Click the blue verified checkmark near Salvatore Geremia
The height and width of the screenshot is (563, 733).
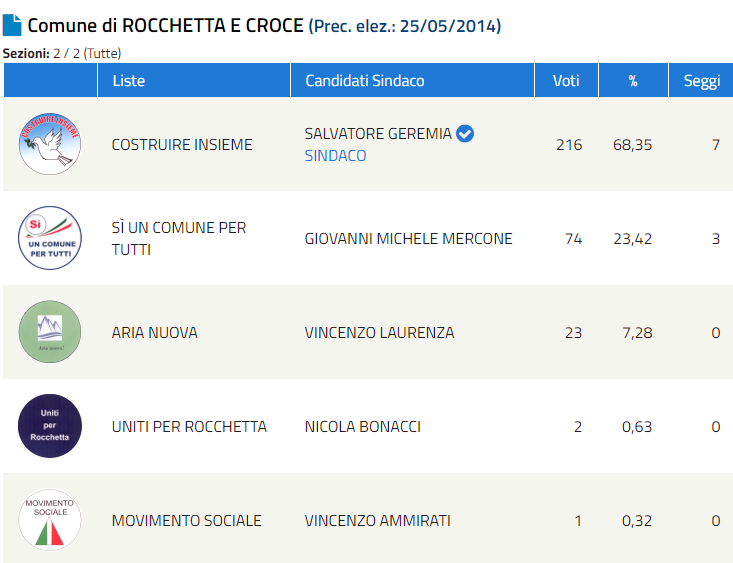pos(465,134)
